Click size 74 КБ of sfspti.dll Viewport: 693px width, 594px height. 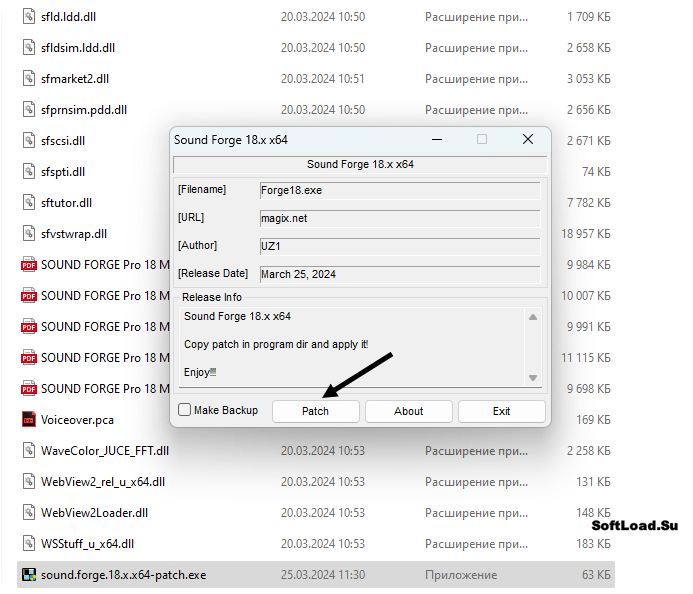pyautogui.click(x=596, y=172)
